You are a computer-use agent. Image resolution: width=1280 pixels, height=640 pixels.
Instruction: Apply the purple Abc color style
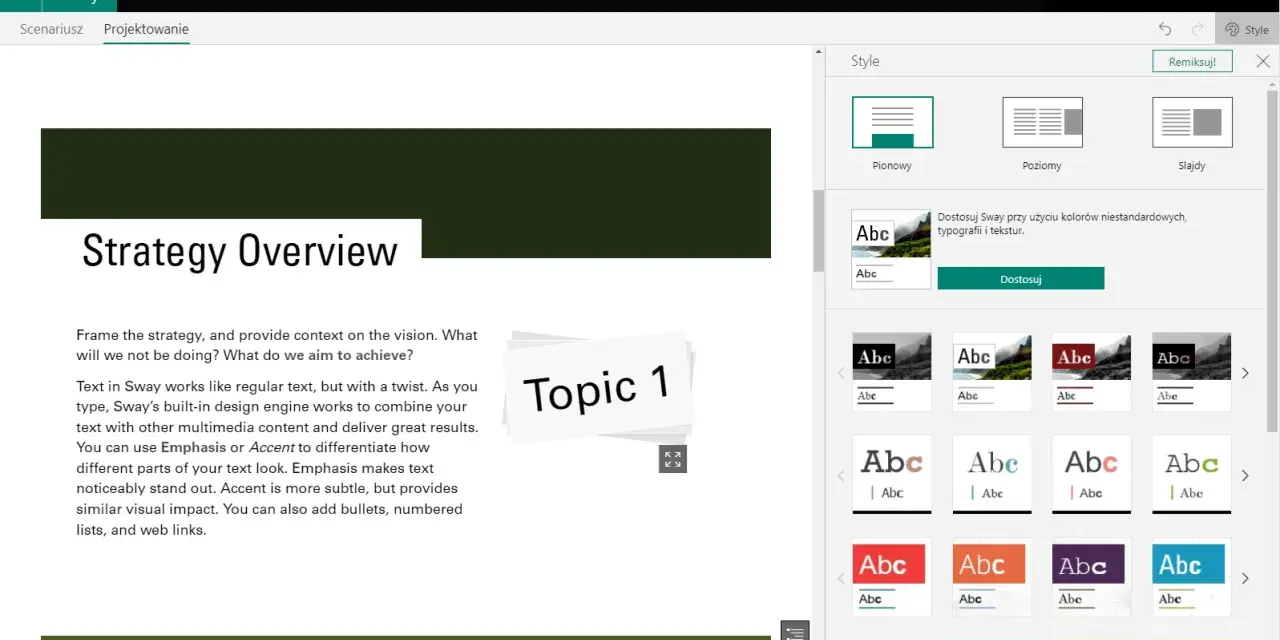pyautogui.click(x=1092, y=577)
